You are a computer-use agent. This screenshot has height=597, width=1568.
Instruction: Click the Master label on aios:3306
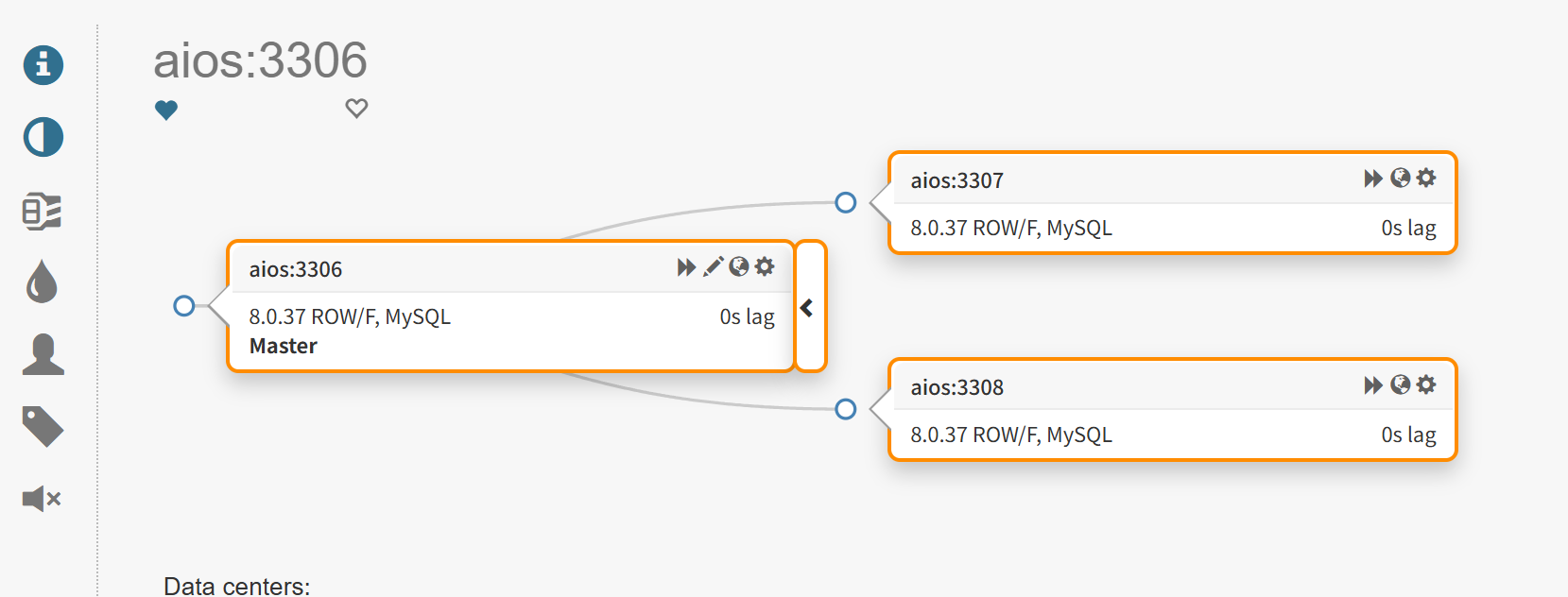pos(284,346)
